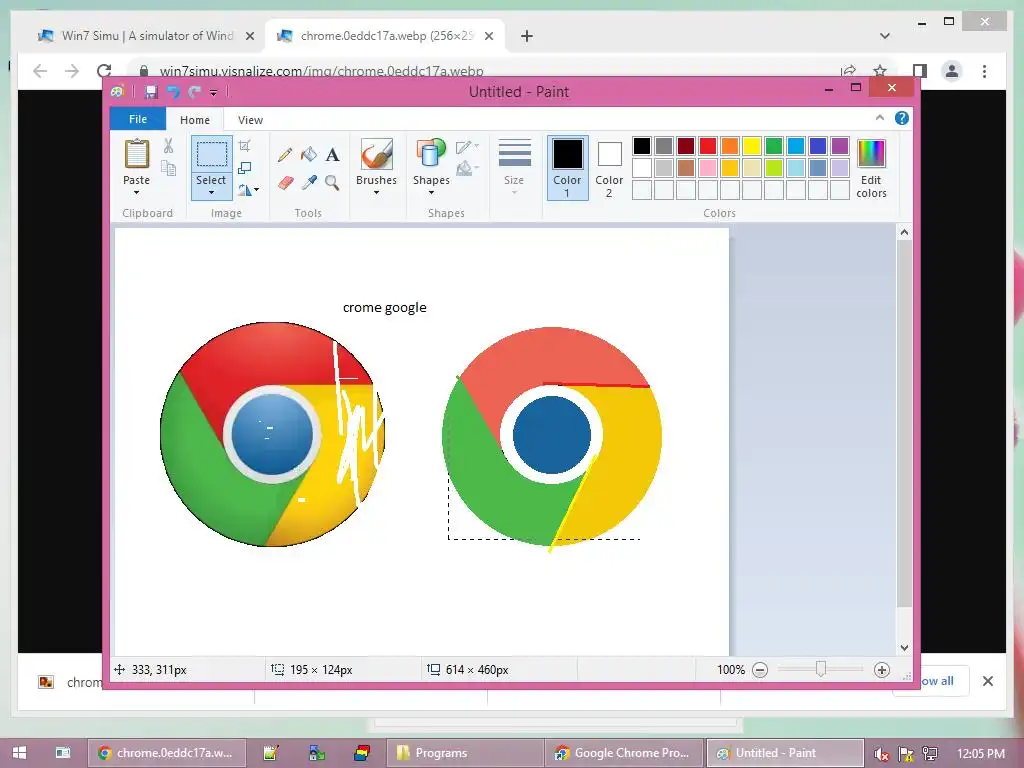Open Chrome three-dot menu
The width and height of the screenshot is (1024, 768).
click(984, 71)
